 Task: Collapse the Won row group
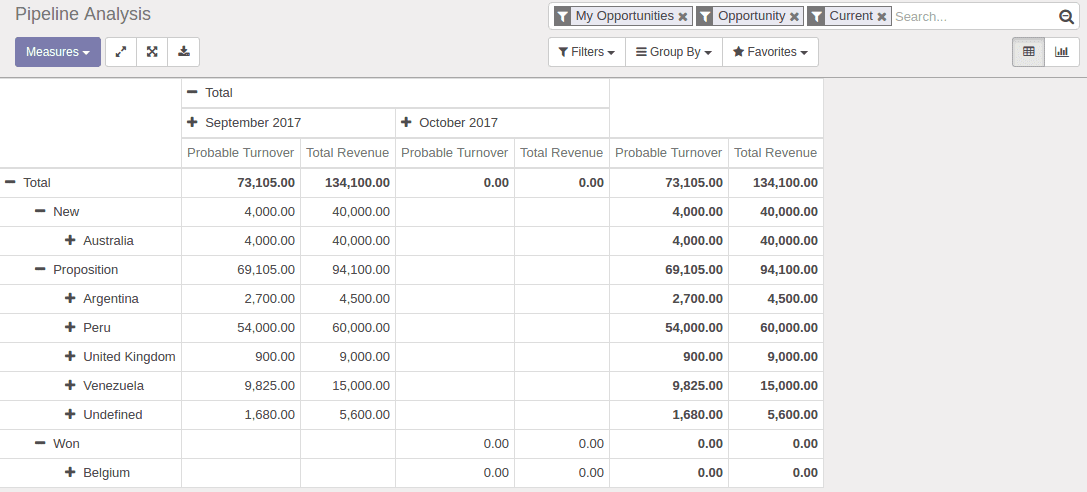pos(57,443)
